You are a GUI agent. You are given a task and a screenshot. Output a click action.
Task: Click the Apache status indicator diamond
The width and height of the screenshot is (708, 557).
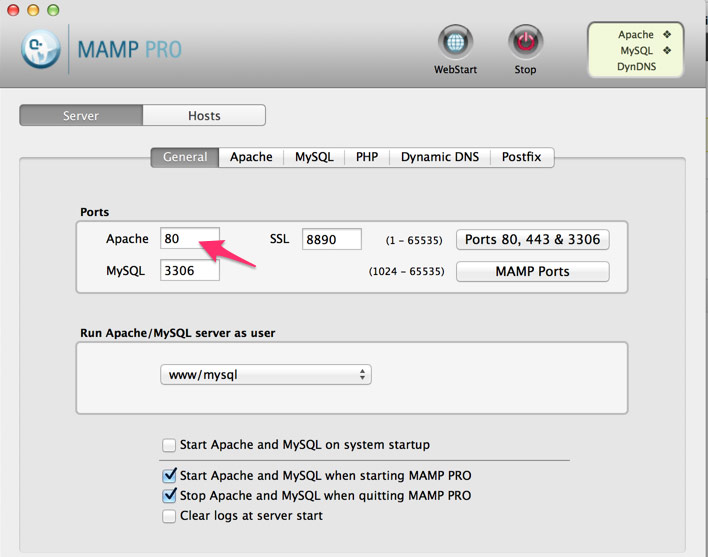pos(667,34)
